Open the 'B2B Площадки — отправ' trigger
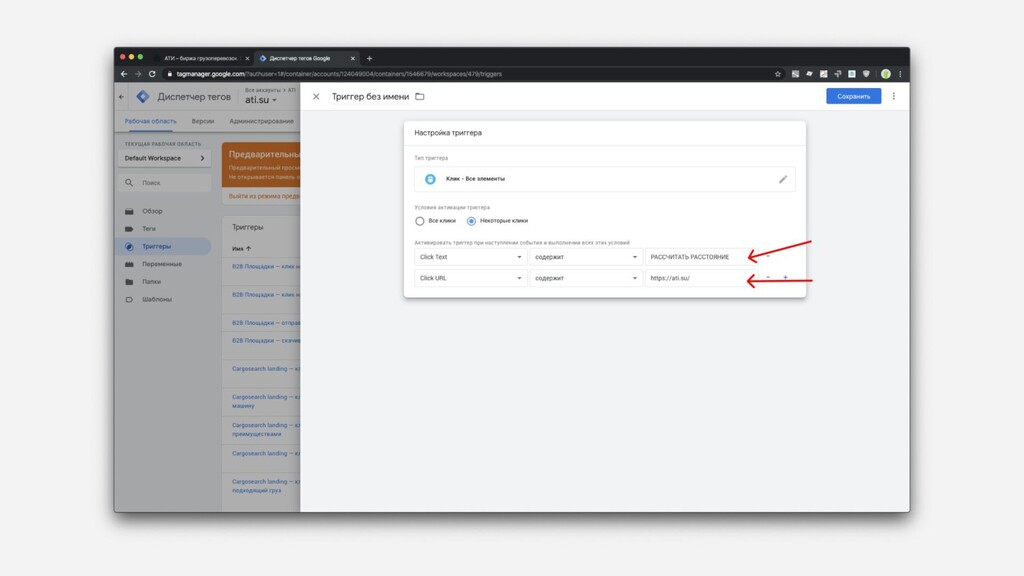Viewport: 1024px width, 576px height. coord(265,323)
